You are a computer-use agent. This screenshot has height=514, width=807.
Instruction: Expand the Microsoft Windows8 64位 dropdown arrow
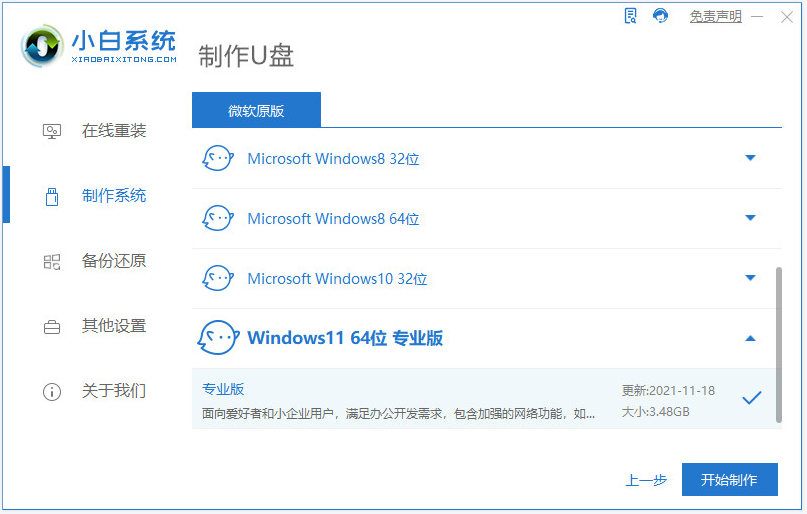coord(750,218)
